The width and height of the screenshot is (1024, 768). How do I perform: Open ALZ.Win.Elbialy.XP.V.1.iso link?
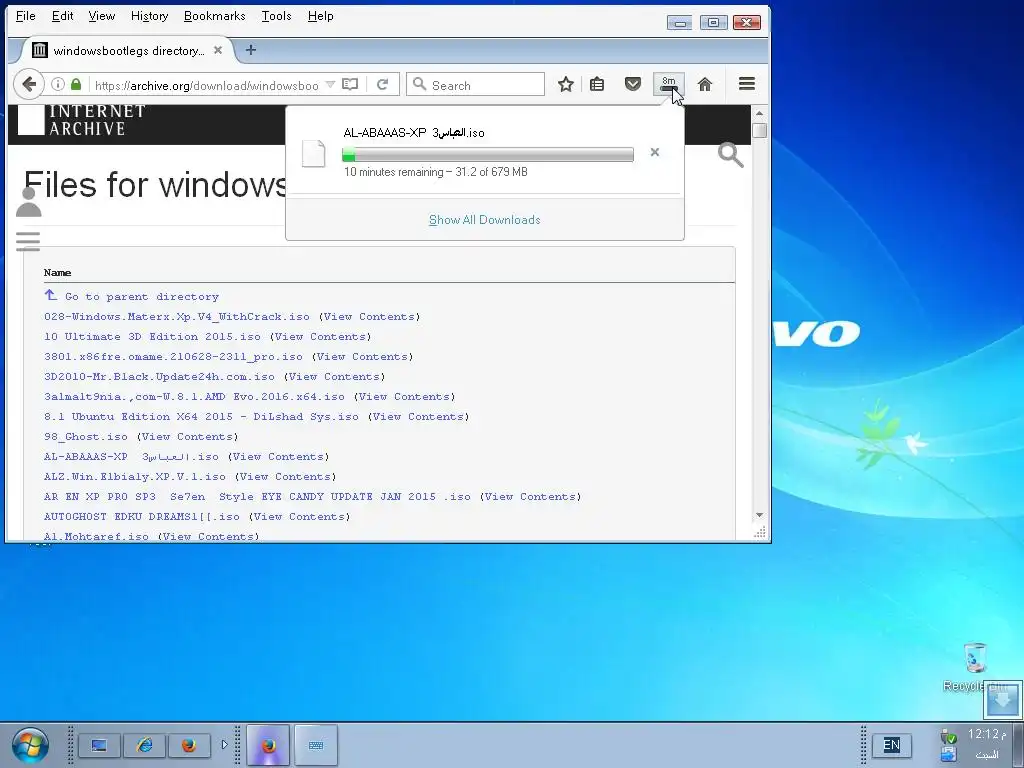pos(135,477)
